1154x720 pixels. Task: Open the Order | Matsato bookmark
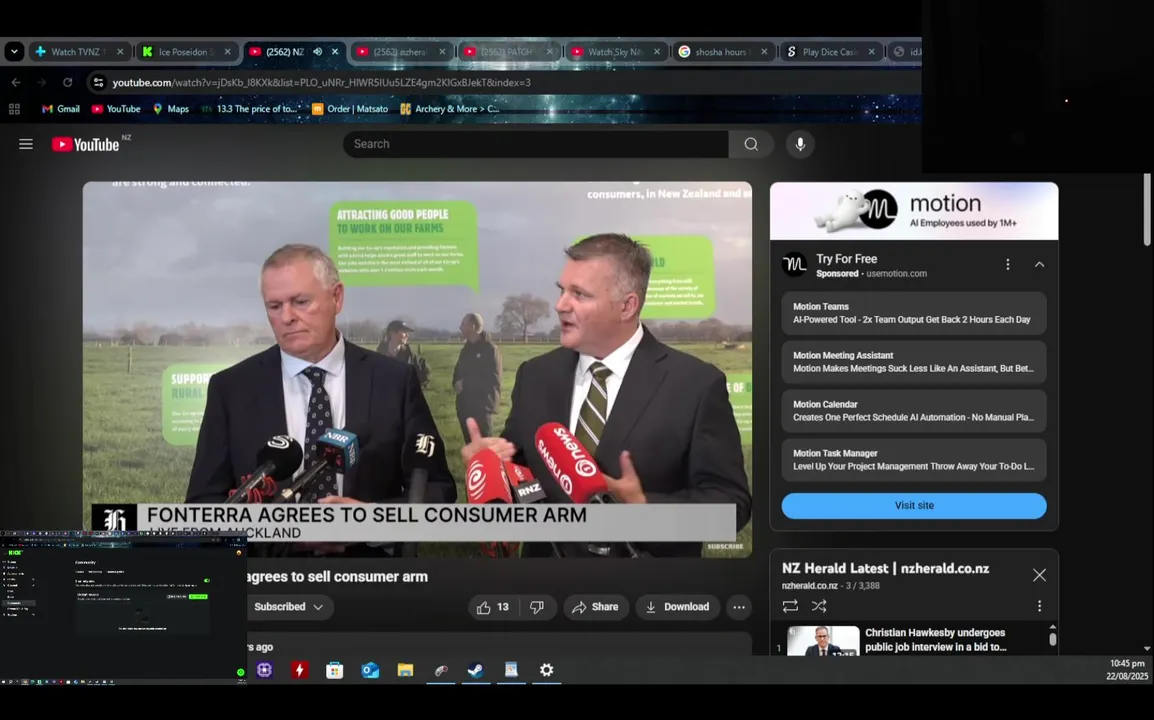(350, 109)
